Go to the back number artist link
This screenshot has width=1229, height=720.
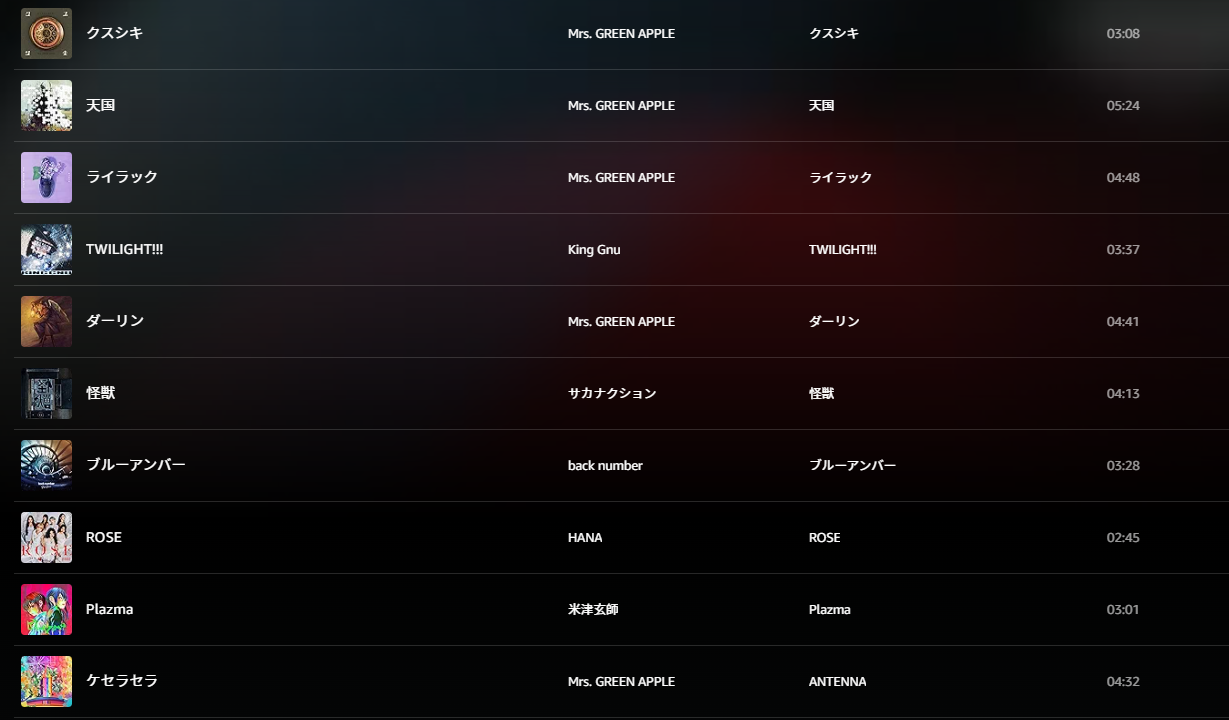(x=605, y=465)
